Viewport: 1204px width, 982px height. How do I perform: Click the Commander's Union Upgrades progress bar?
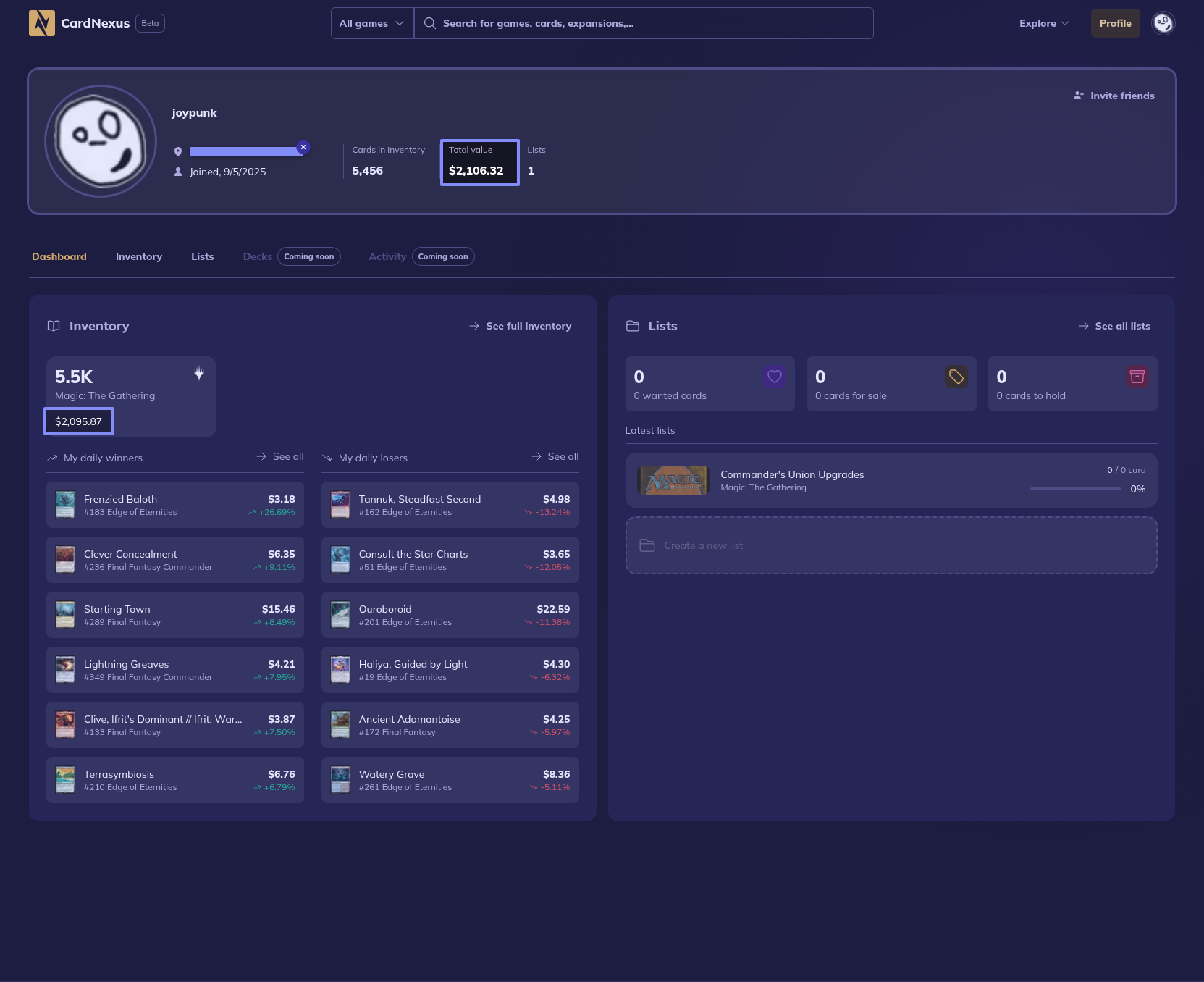pyautogui.click(x=1075, y=489)
